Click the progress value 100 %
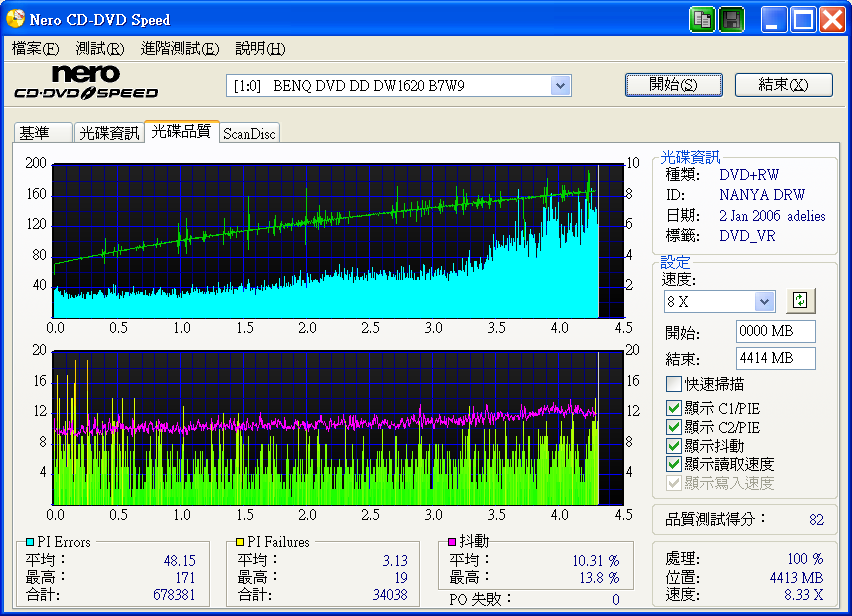 coord(805,558)
